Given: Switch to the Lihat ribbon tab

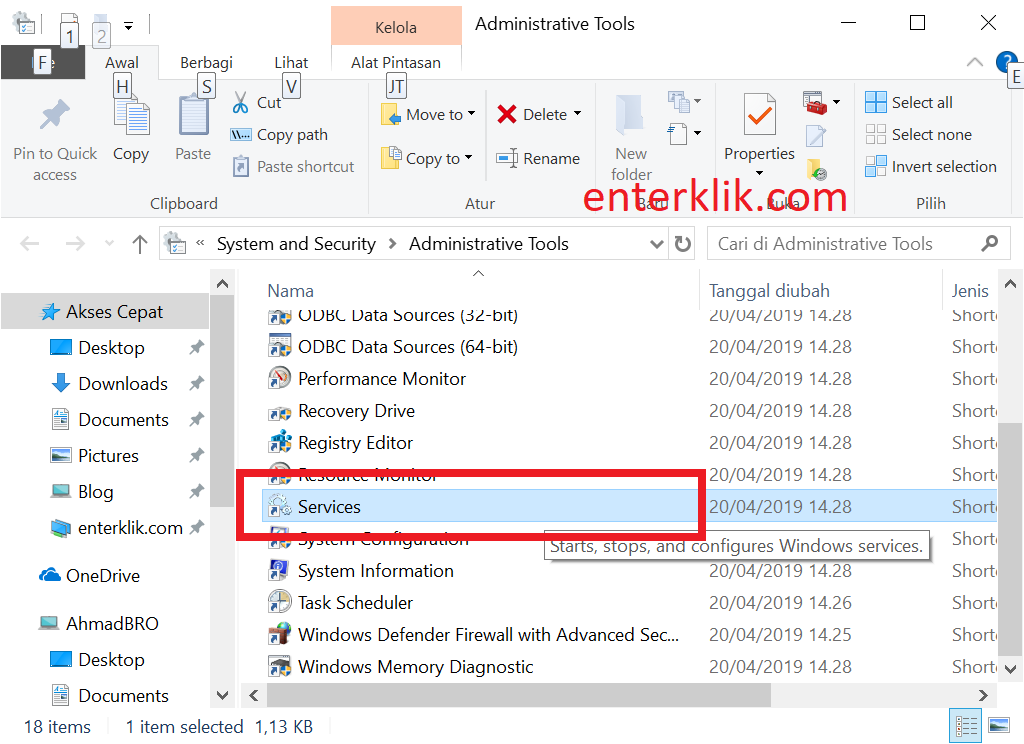Looking at the screenshot, I should (291, 62).
